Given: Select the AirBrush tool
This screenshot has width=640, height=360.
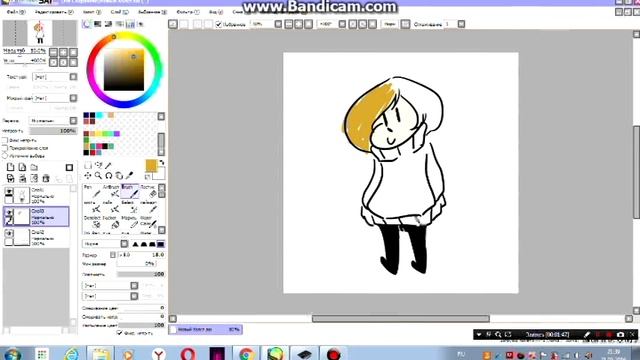Looking at the screenshot, I should tap(111, 191).
